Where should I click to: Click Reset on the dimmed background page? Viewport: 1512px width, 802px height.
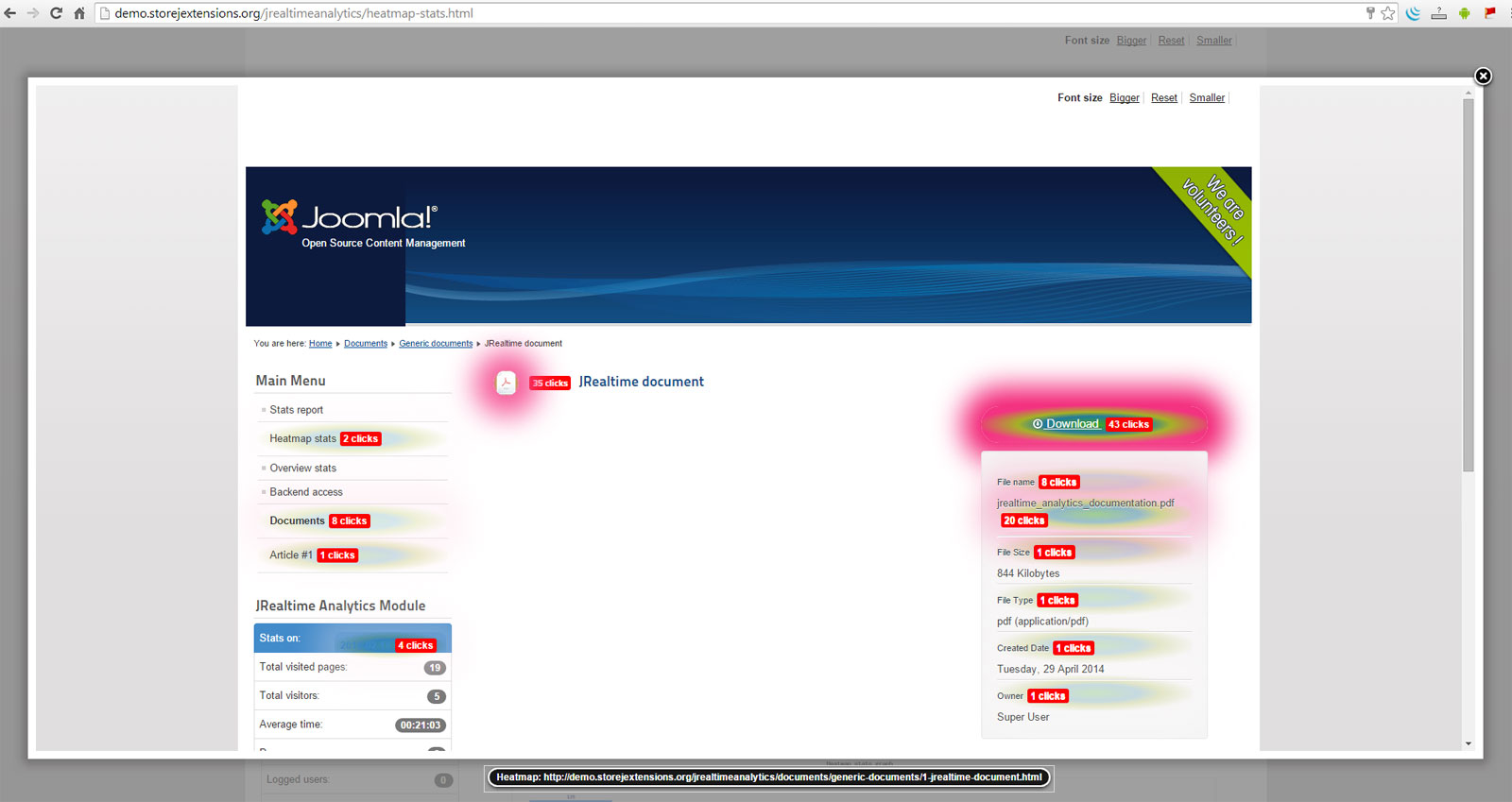[x=1171, y=41]
